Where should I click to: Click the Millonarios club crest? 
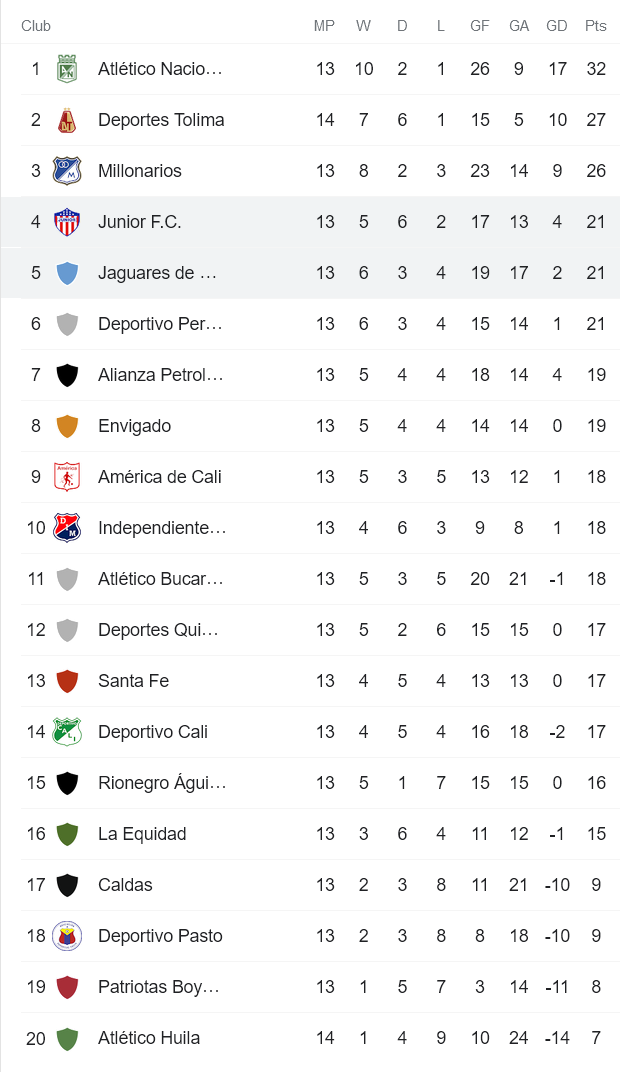(68, 171)
